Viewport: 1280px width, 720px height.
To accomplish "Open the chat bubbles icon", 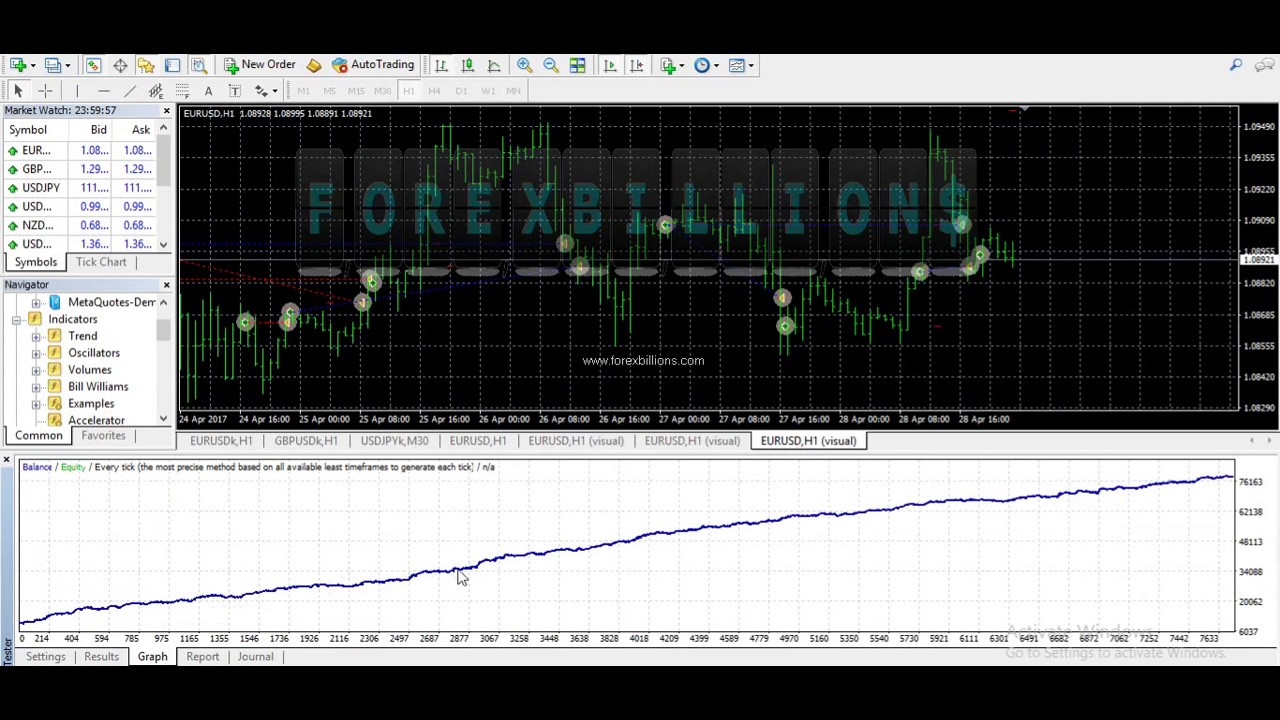I will pos(1264,65).
